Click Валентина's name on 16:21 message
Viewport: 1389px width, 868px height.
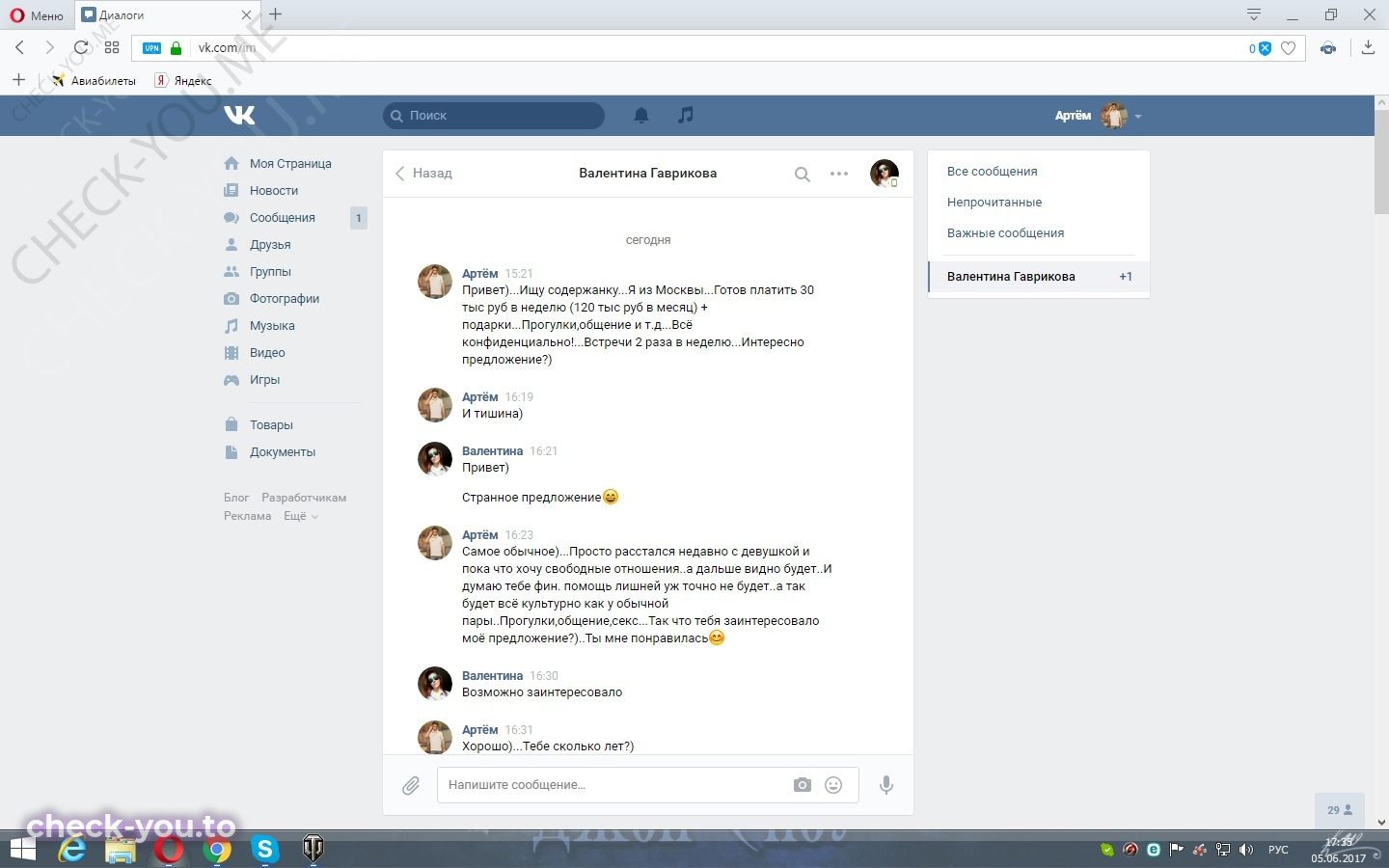tap(492, 451)
